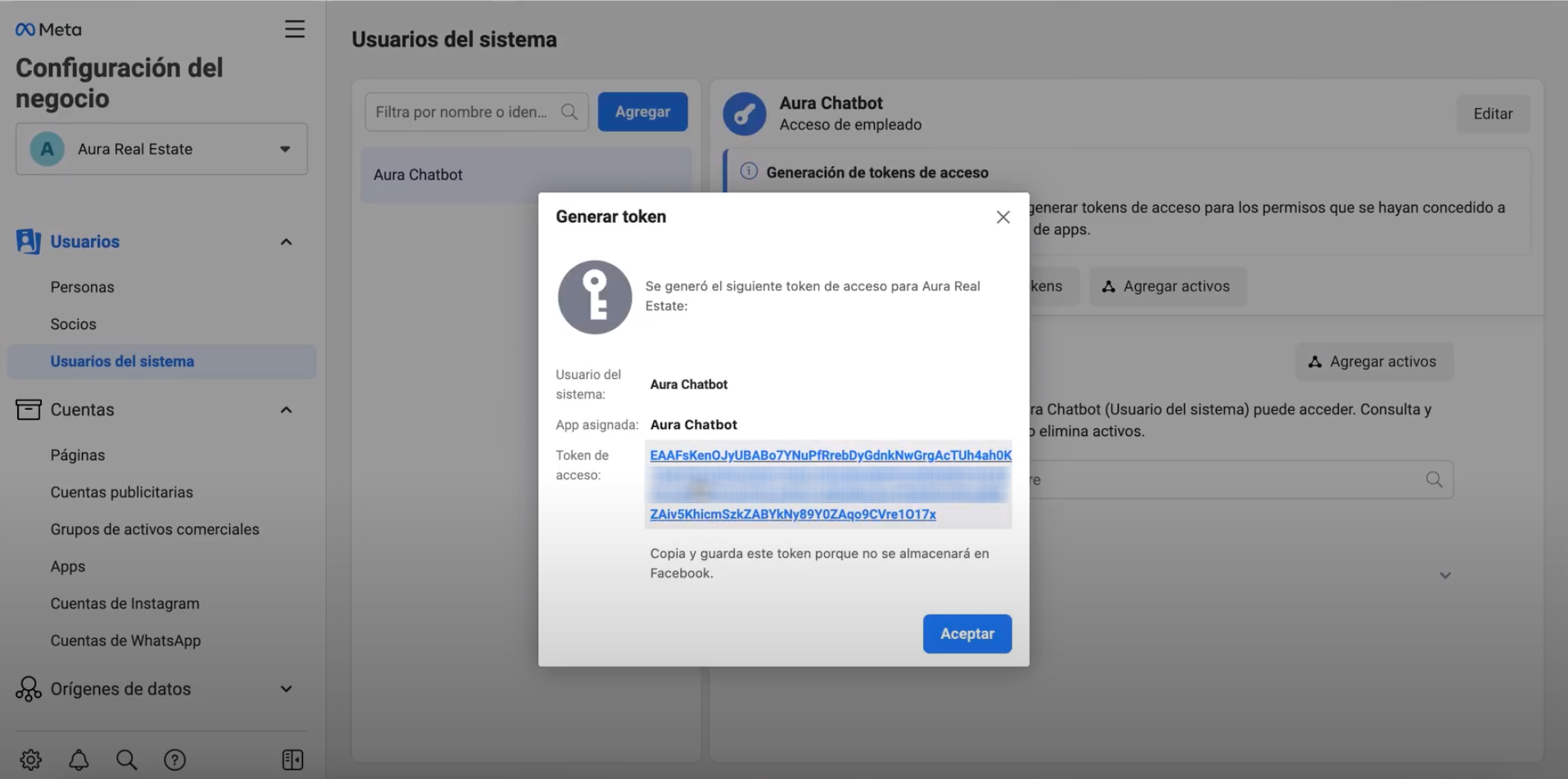Click the sidebar search icon
This screenshot has width=1568, height=779.
pyautogui.click(x=127, y=759)
